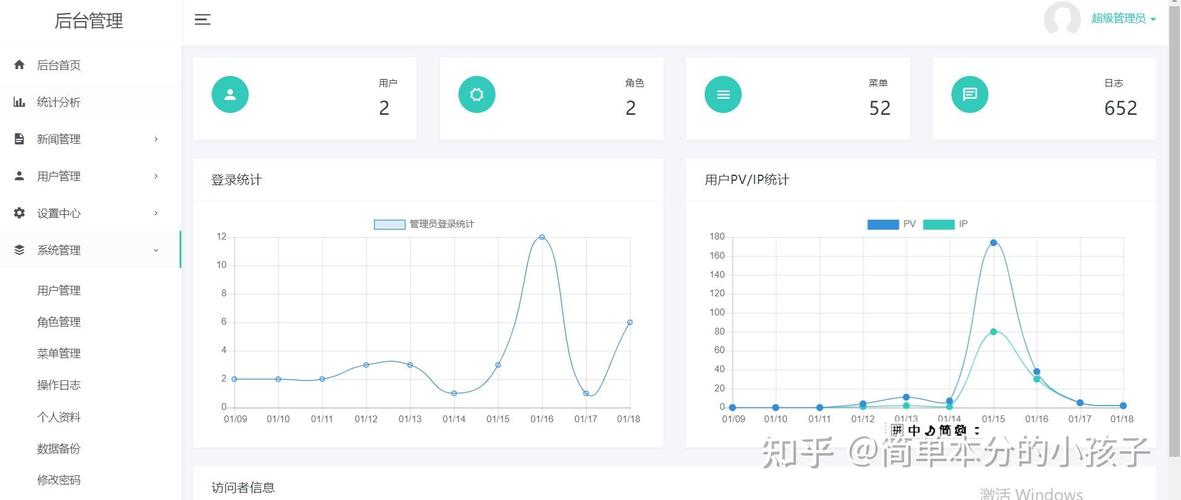Screen dimensions: 1181x500
Task: Click the teal gear icon on 角色 card
Action: click(x=477, y=95)
